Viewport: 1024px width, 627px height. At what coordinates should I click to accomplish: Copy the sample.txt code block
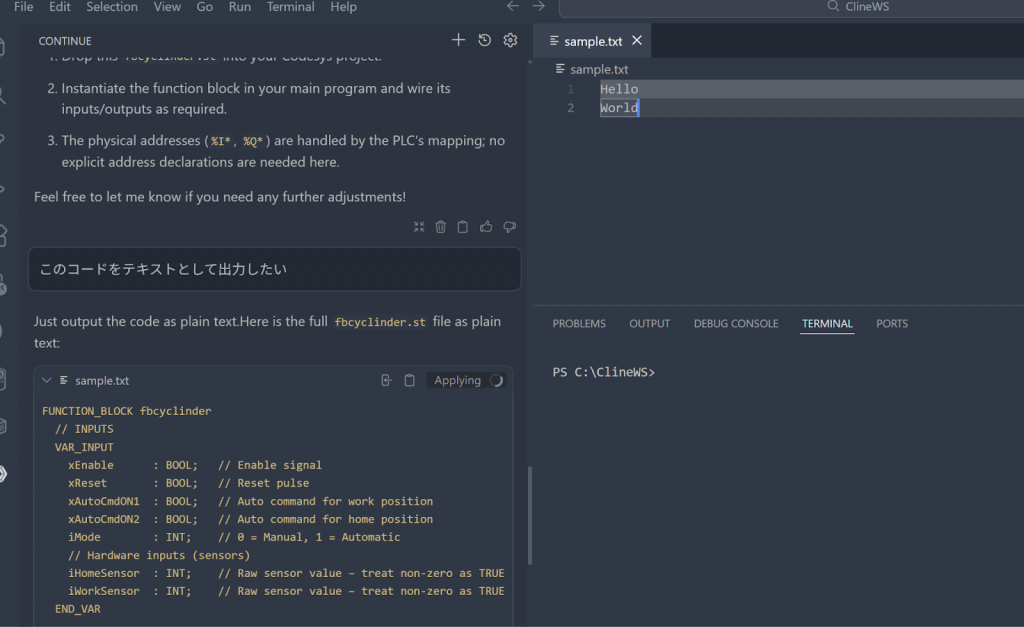click(x=409, y=380)
